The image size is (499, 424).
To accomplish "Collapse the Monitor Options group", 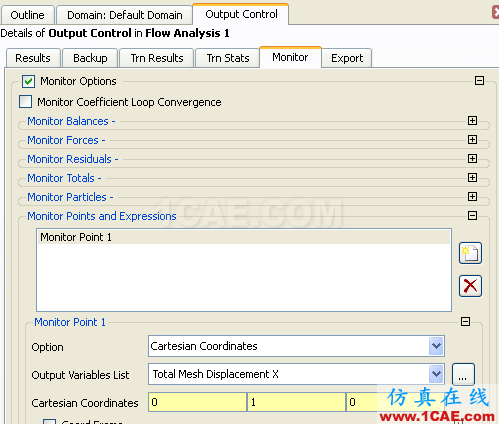I will (479, 81).
